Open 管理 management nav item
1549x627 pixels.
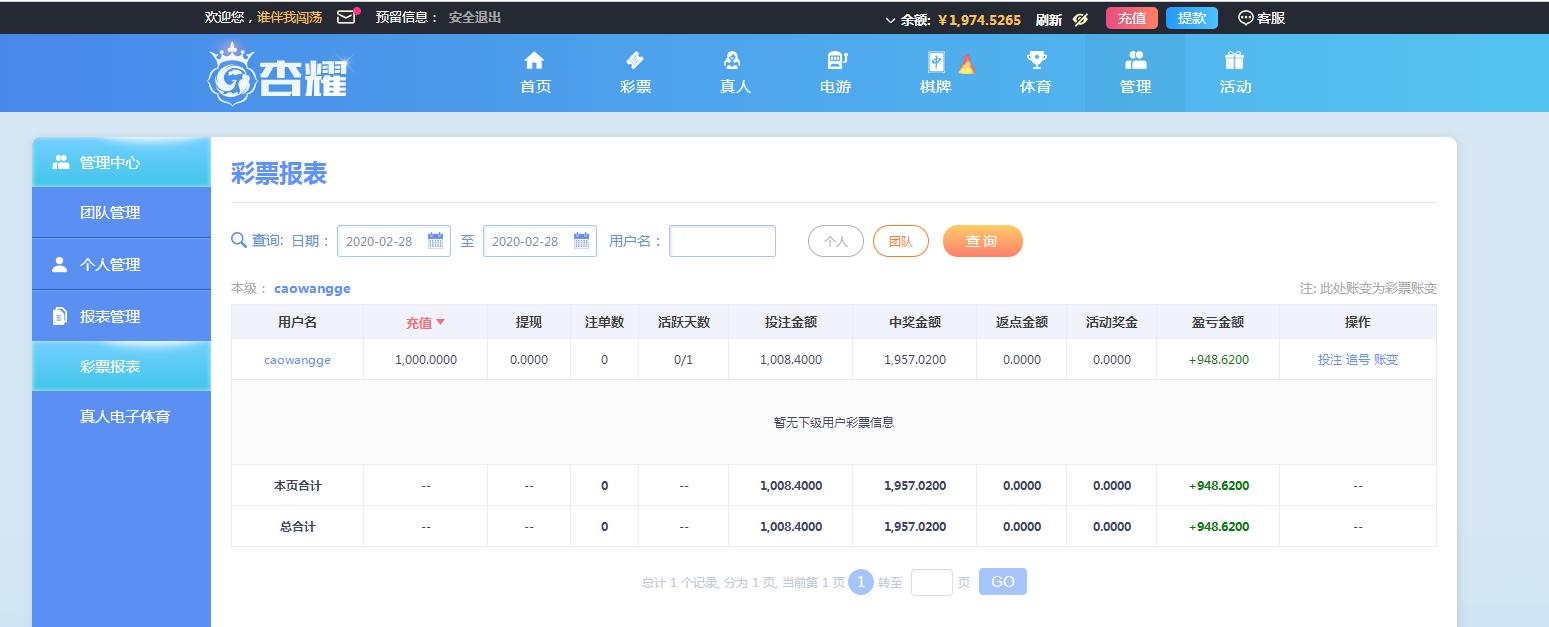click(1135, 73)
